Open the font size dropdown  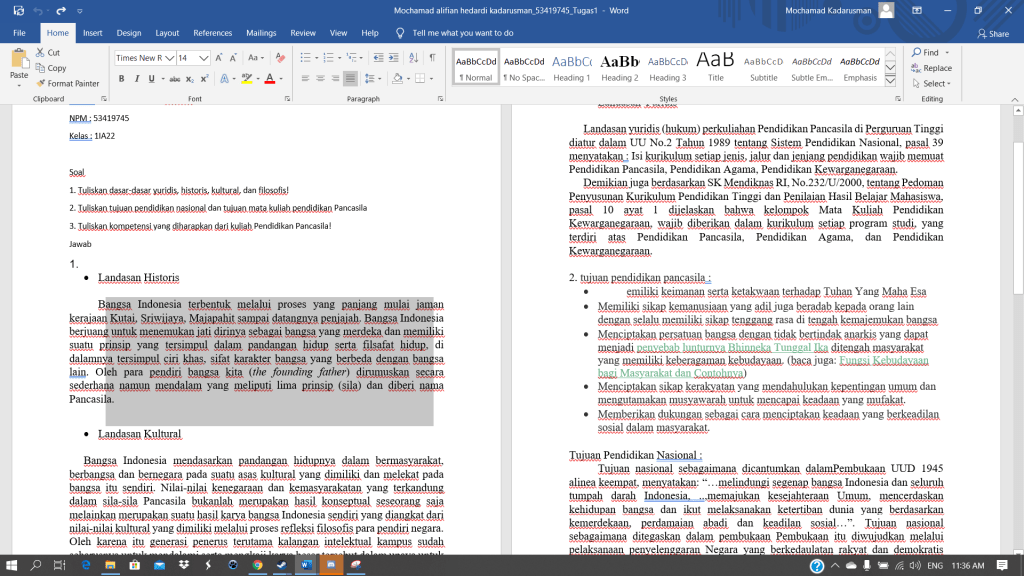pyautogui.click(x=205, y=58)
